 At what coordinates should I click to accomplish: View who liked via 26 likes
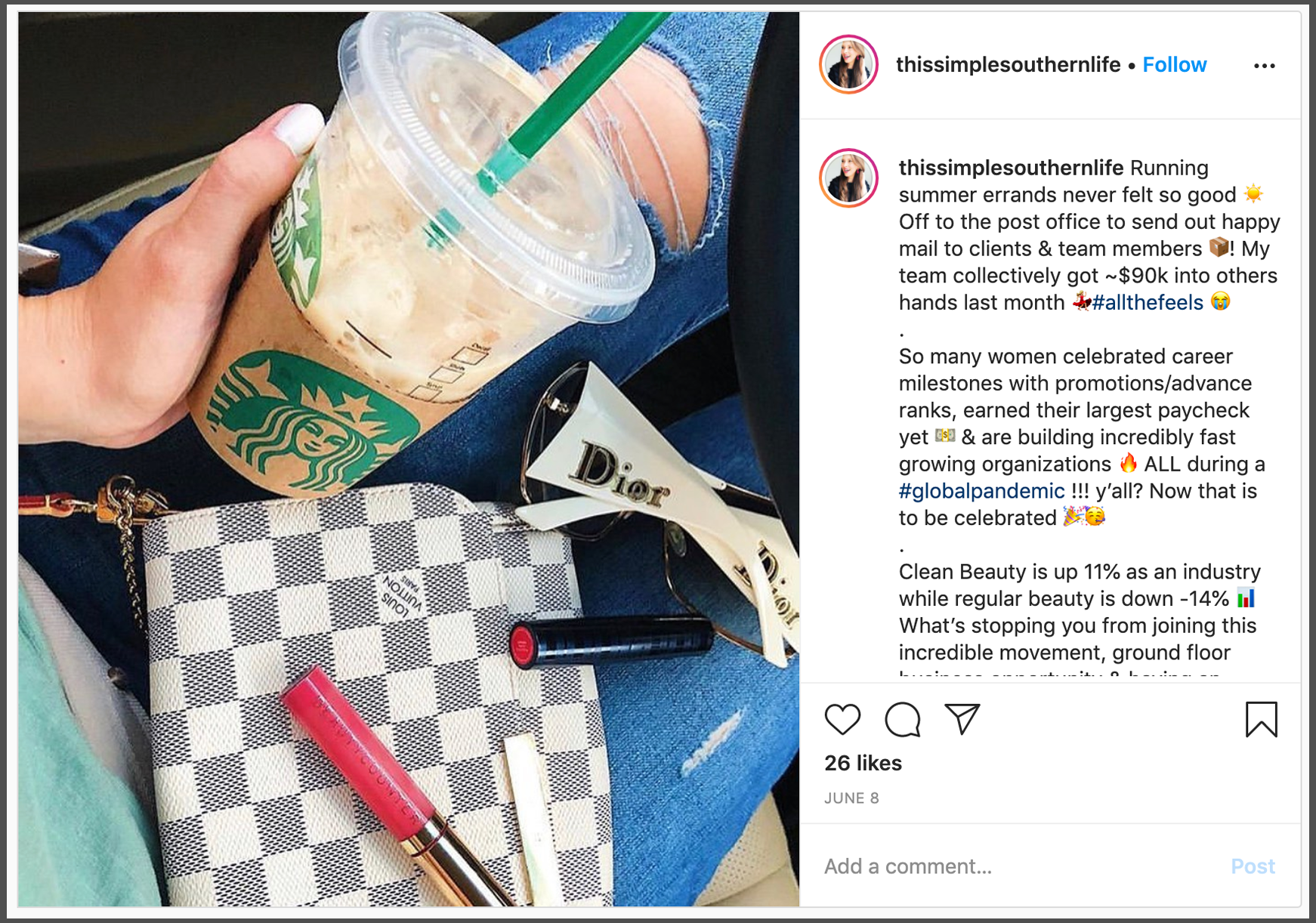pos(863,763)
